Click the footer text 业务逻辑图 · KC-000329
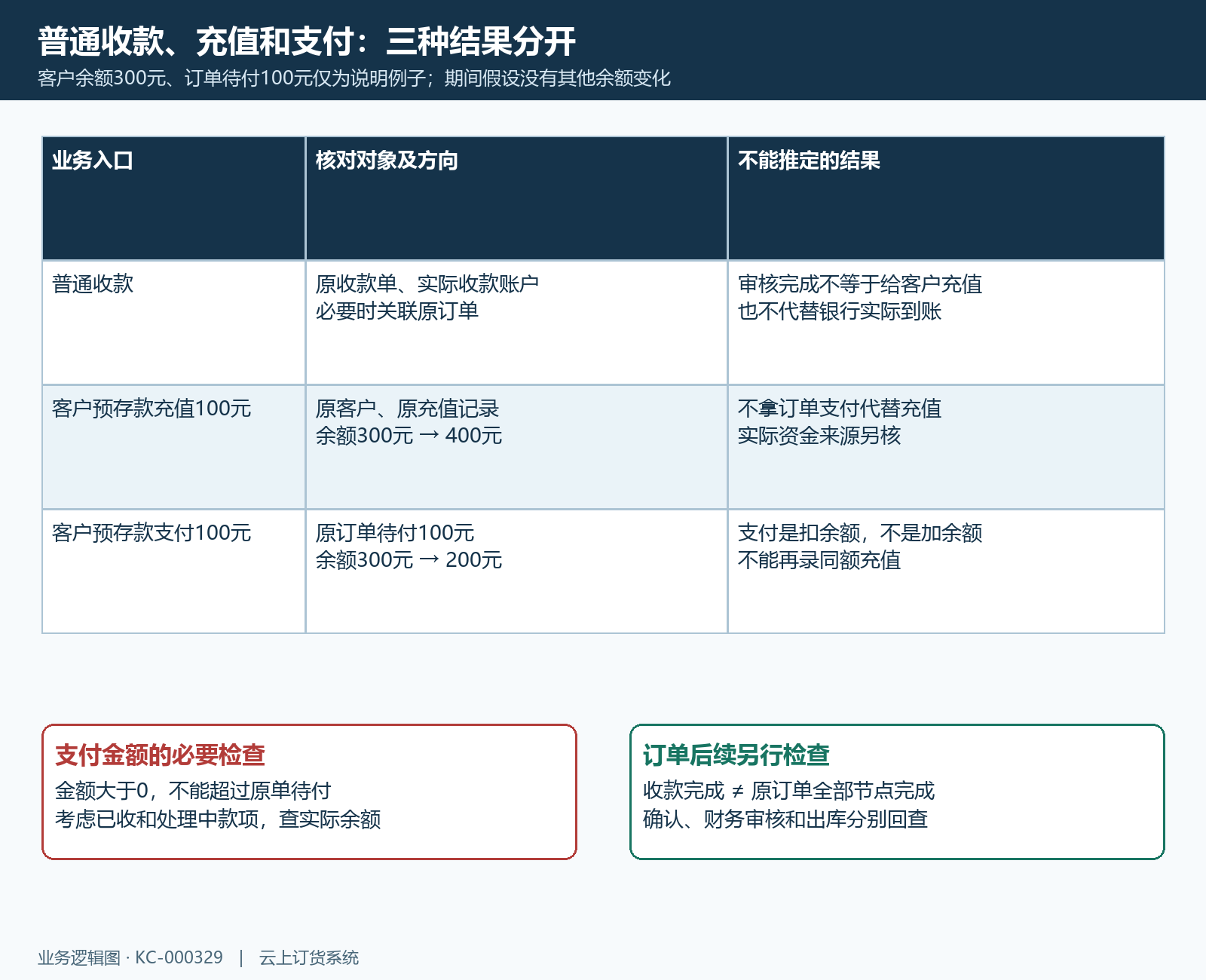The height and width of the screenshot is (980, 1206). click(x=130, y=957)
